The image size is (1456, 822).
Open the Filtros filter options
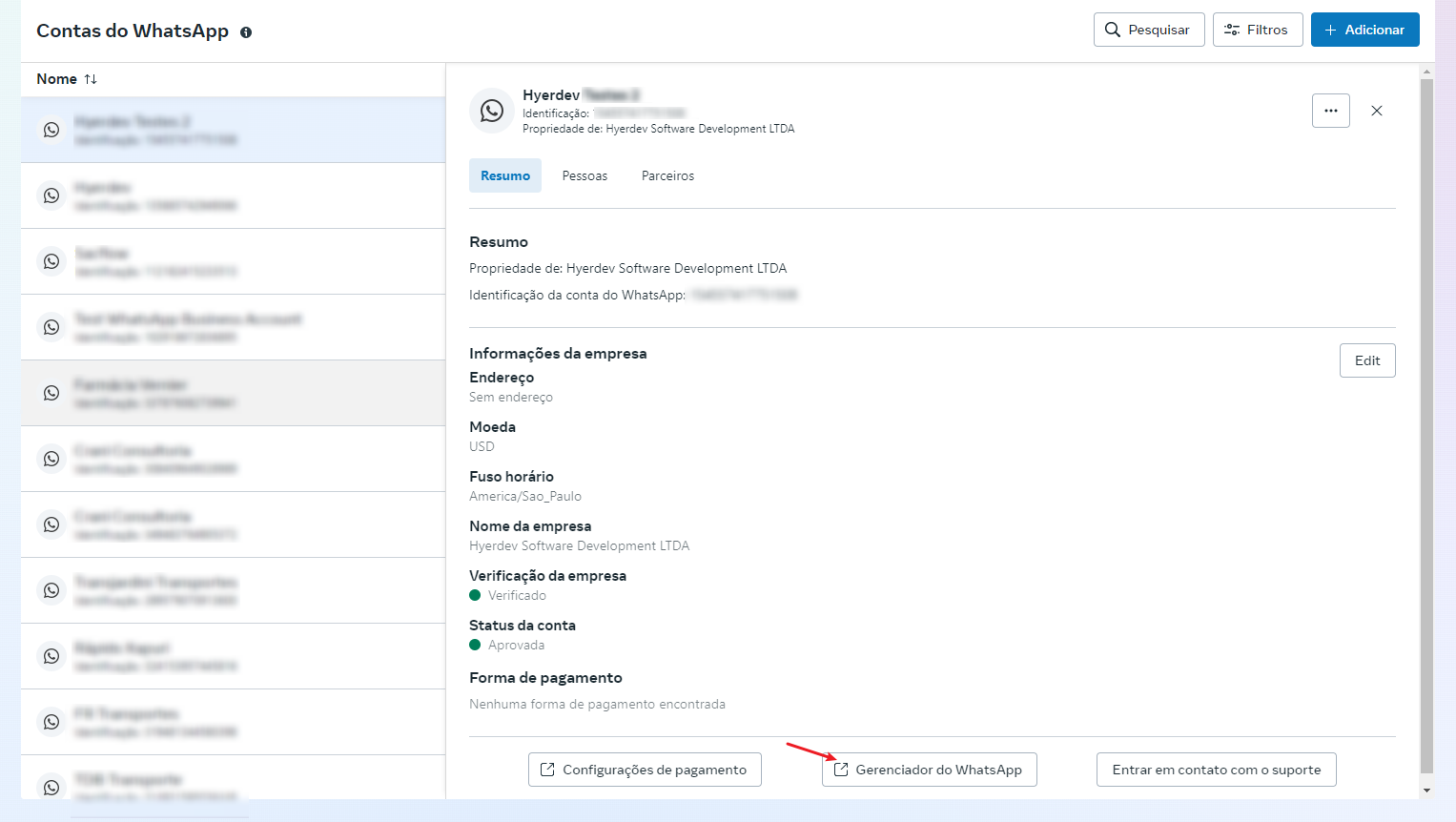1257,30
